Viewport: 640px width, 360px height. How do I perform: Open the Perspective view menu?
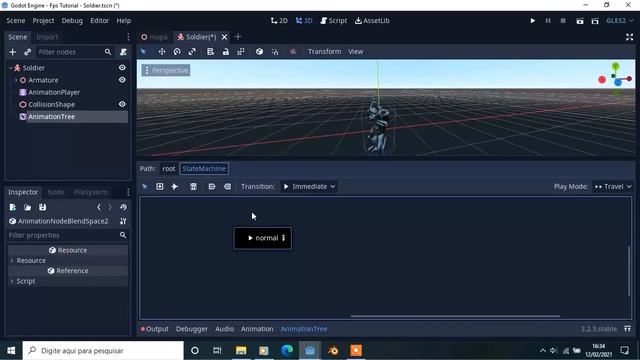[166, 70]
